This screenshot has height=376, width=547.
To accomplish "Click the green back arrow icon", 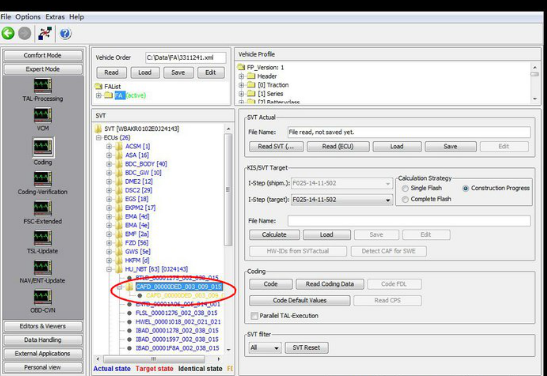I will coord(8,34).
